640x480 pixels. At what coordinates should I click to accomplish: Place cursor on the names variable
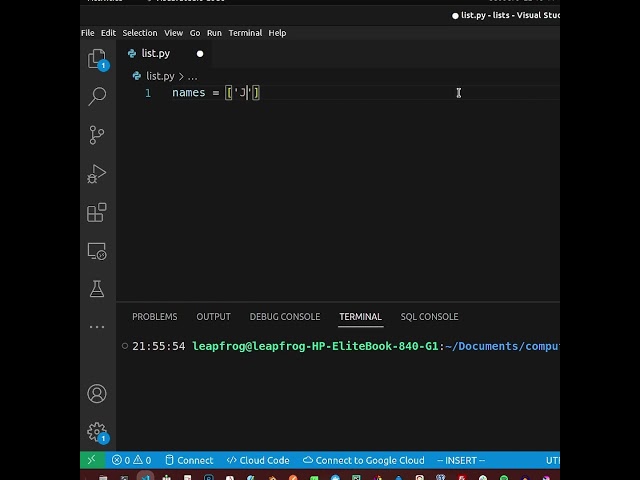click(x=189, y=93)
